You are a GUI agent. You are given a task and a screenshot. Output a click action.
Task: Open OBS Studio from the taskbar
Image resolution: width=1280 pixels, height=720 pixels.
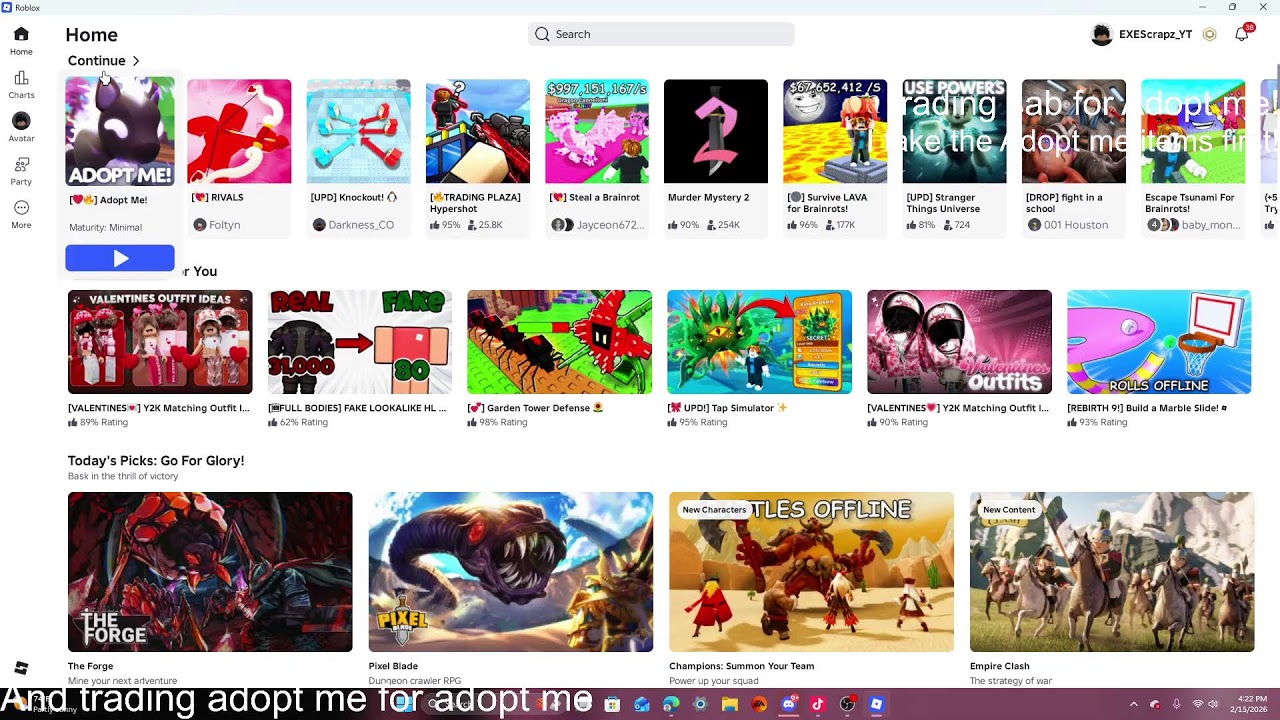tap(847, 705)
